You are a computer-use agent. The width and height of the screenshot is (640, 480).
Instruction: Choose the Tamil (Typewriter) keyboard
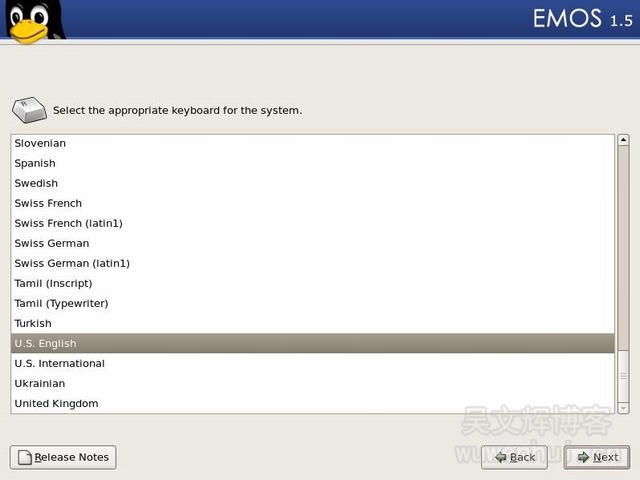[x=61, y=303]
